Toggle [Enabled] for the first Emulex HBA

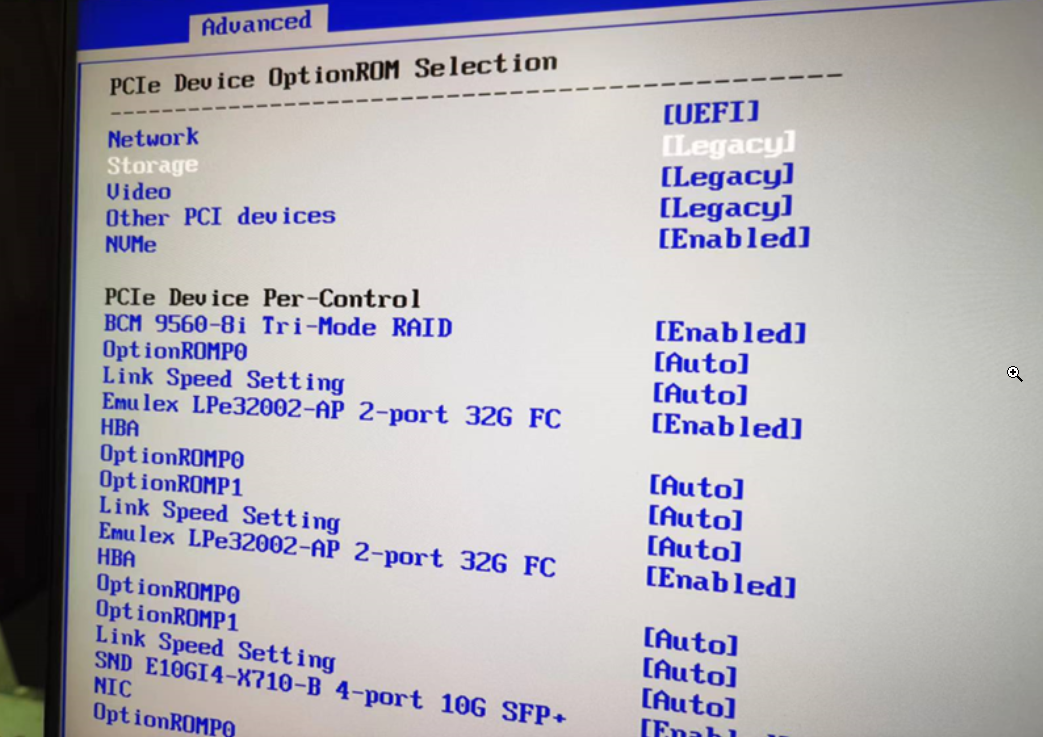(x=726, y=427)
